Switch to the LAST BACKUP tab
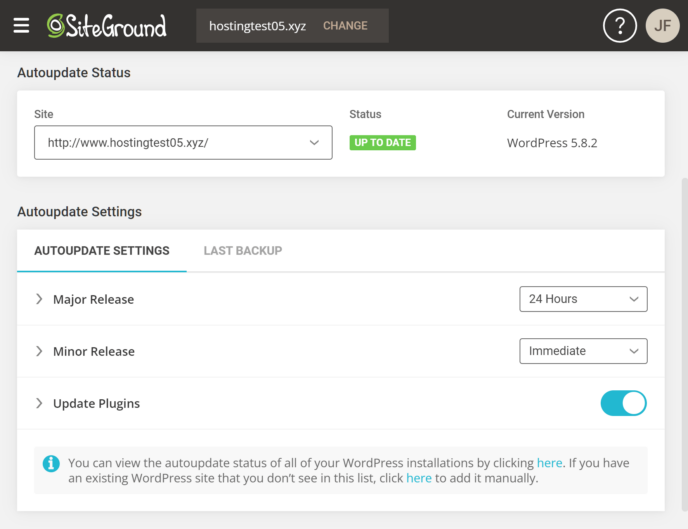Image resolution: width=688 pixels, height=529 pixels. (243, 250)
